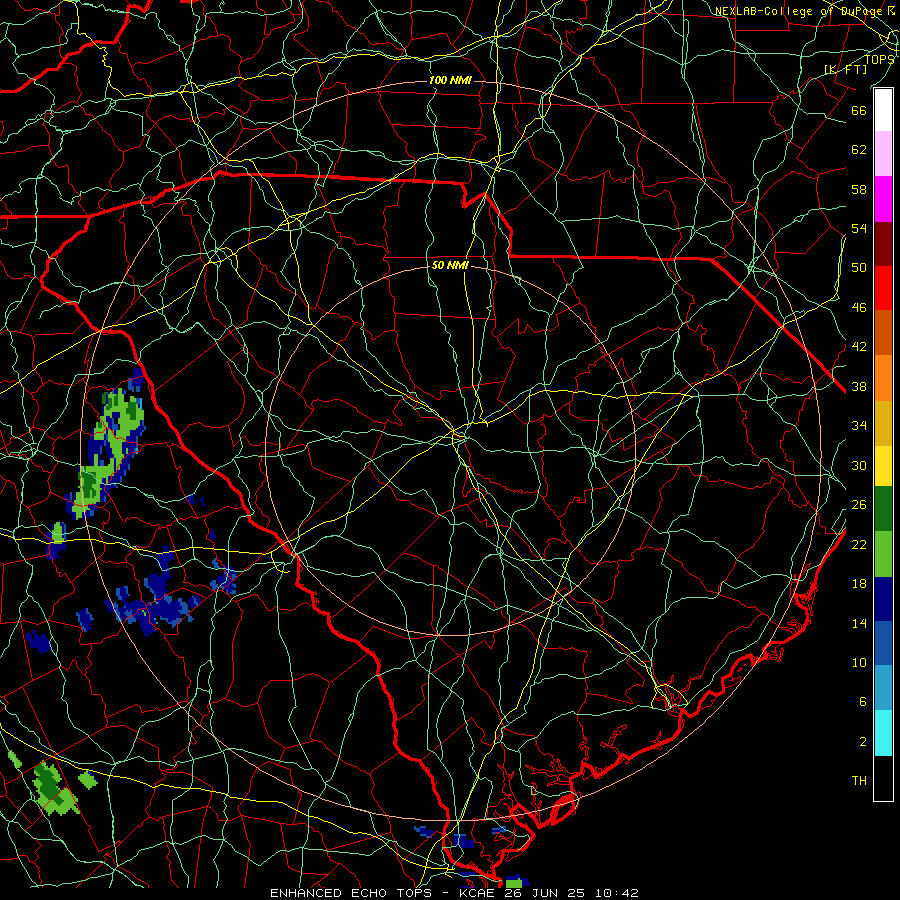Screen dimensions: 900x900
Task: Click the 62 value on the legend
Action: coord(859,150)
